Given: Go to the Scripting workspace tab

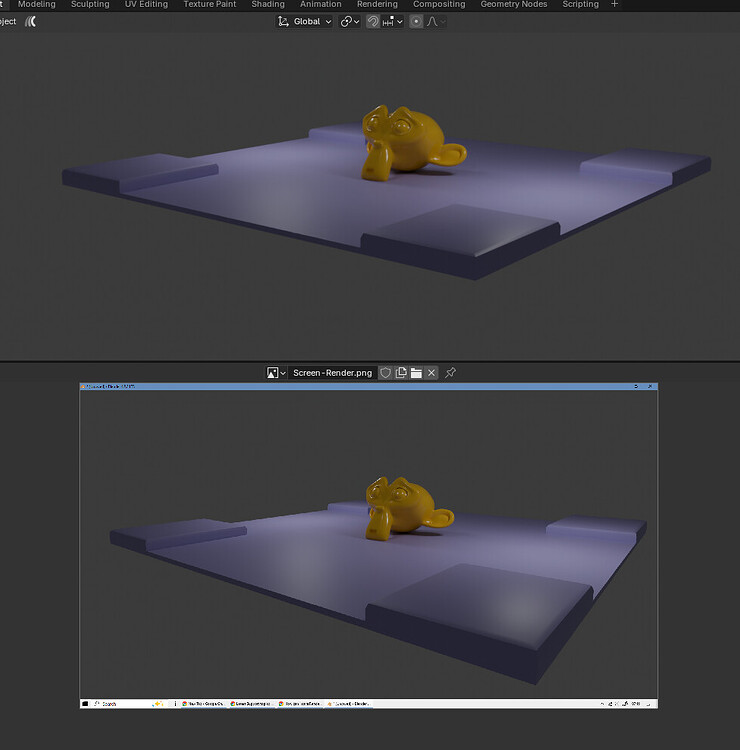Looking at the screenshot, I should tap(580, 4).
